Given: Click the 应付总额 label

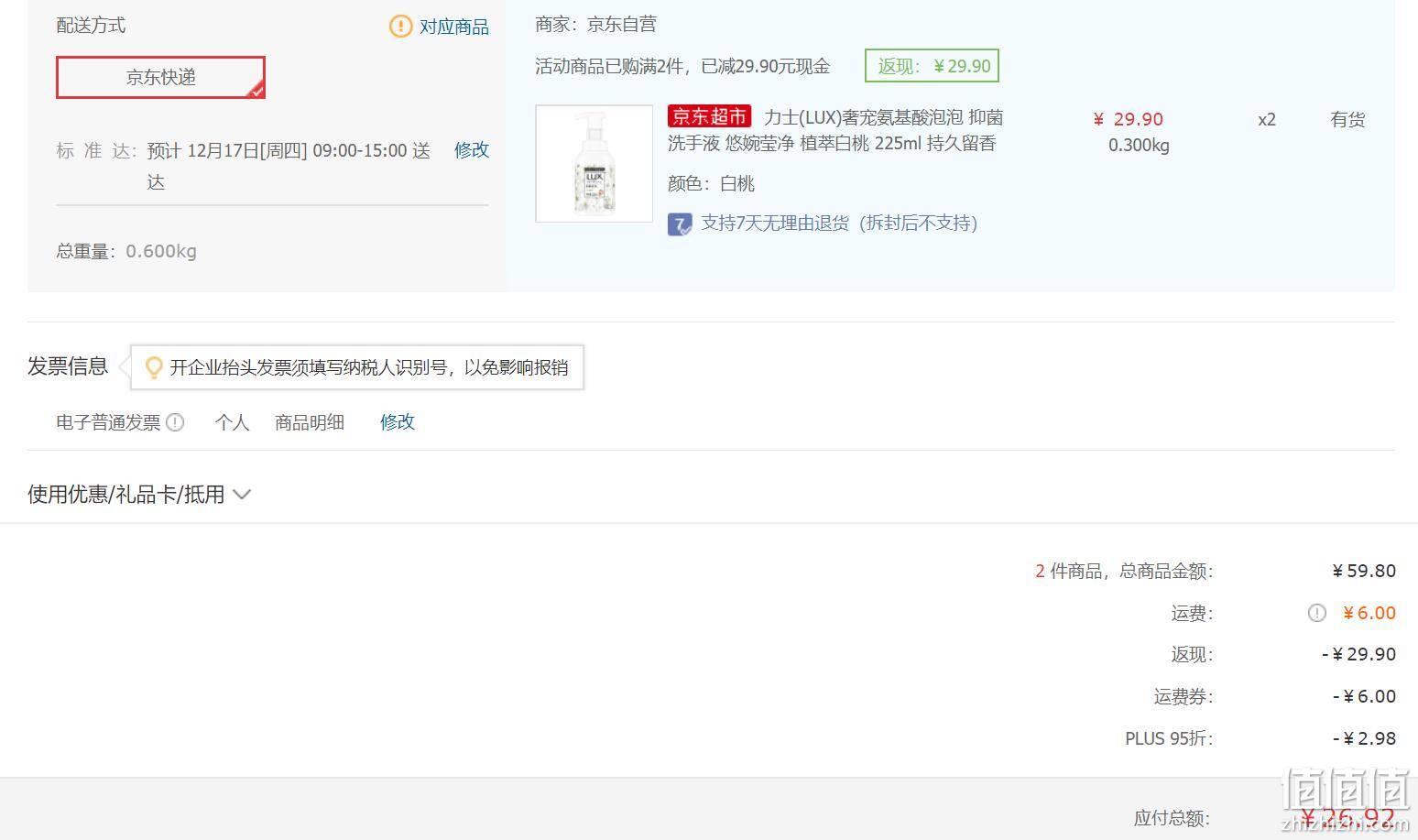Looking at the screenshot, I should point(1172,818).
